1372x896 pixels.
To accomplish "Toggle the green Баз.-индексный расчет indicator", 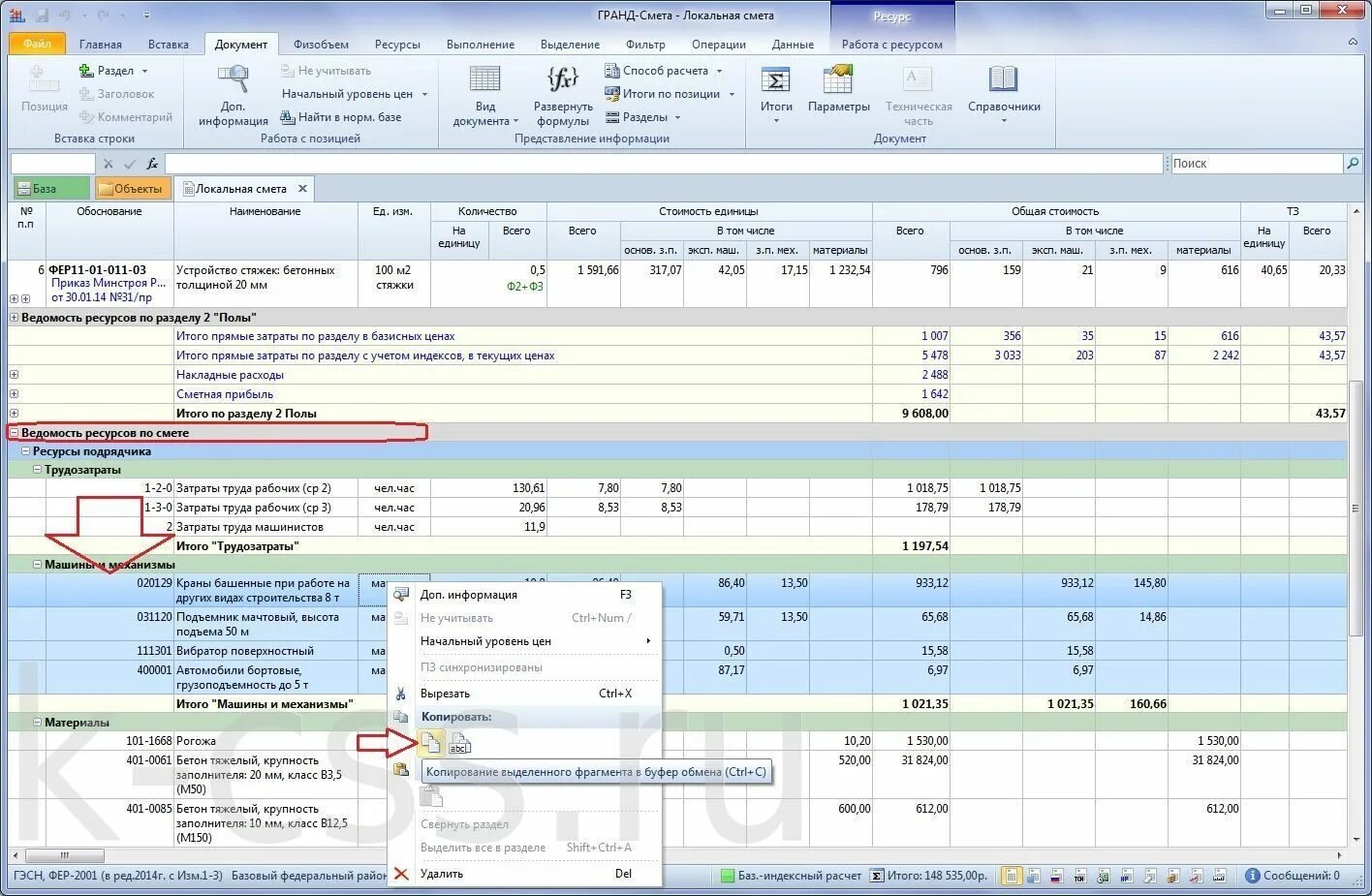I will [727, 876].
